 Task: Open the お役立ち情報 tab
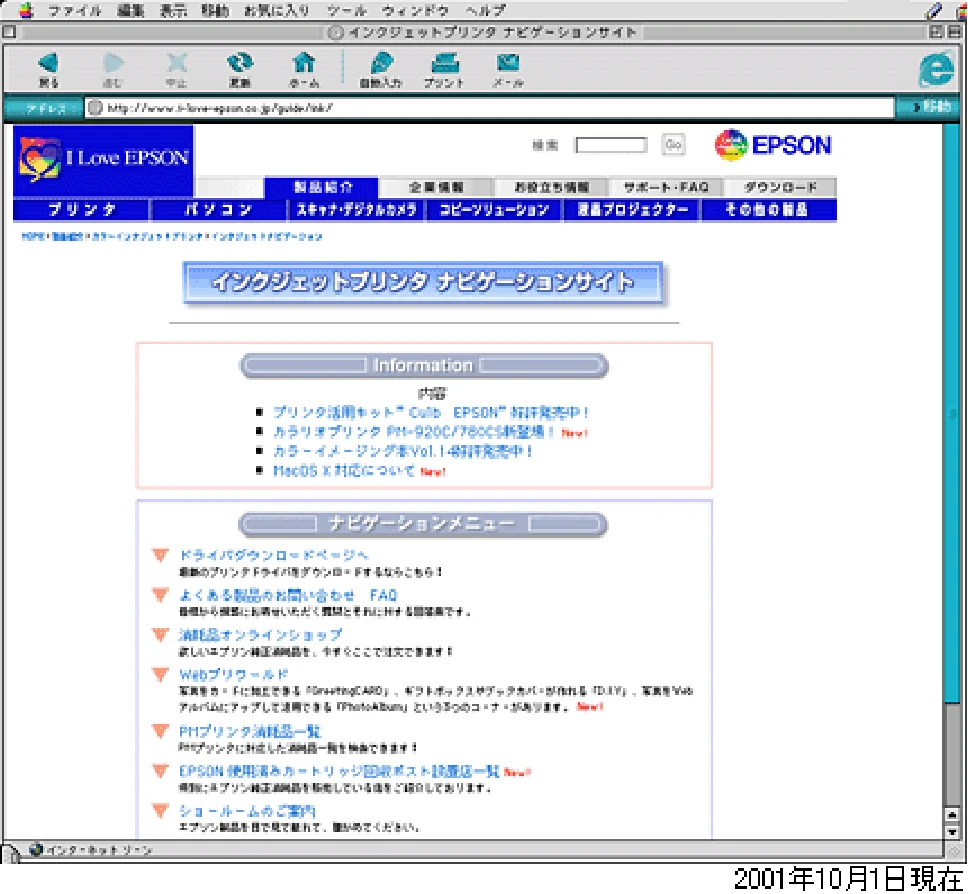(551, 187)
